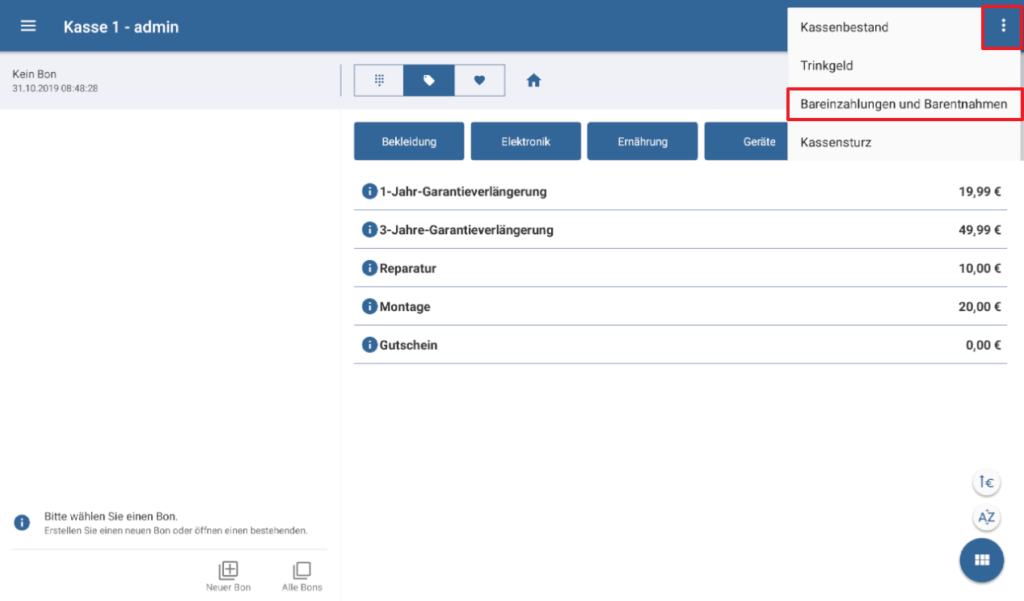Screen dimensions: 1024x601
Task: Switch to the numeric keypad view
Action: [x=379, y=81]
